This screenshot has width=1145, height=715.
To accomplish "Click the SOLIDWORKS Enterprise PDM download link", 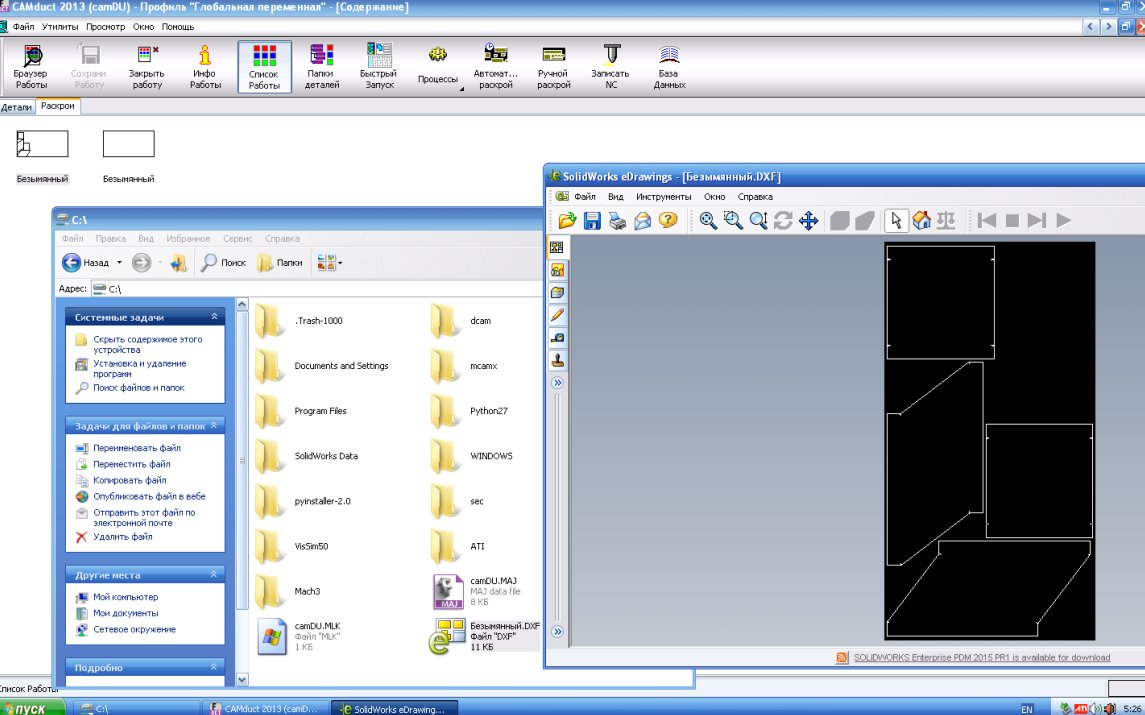I will click(x=981, y=657).
